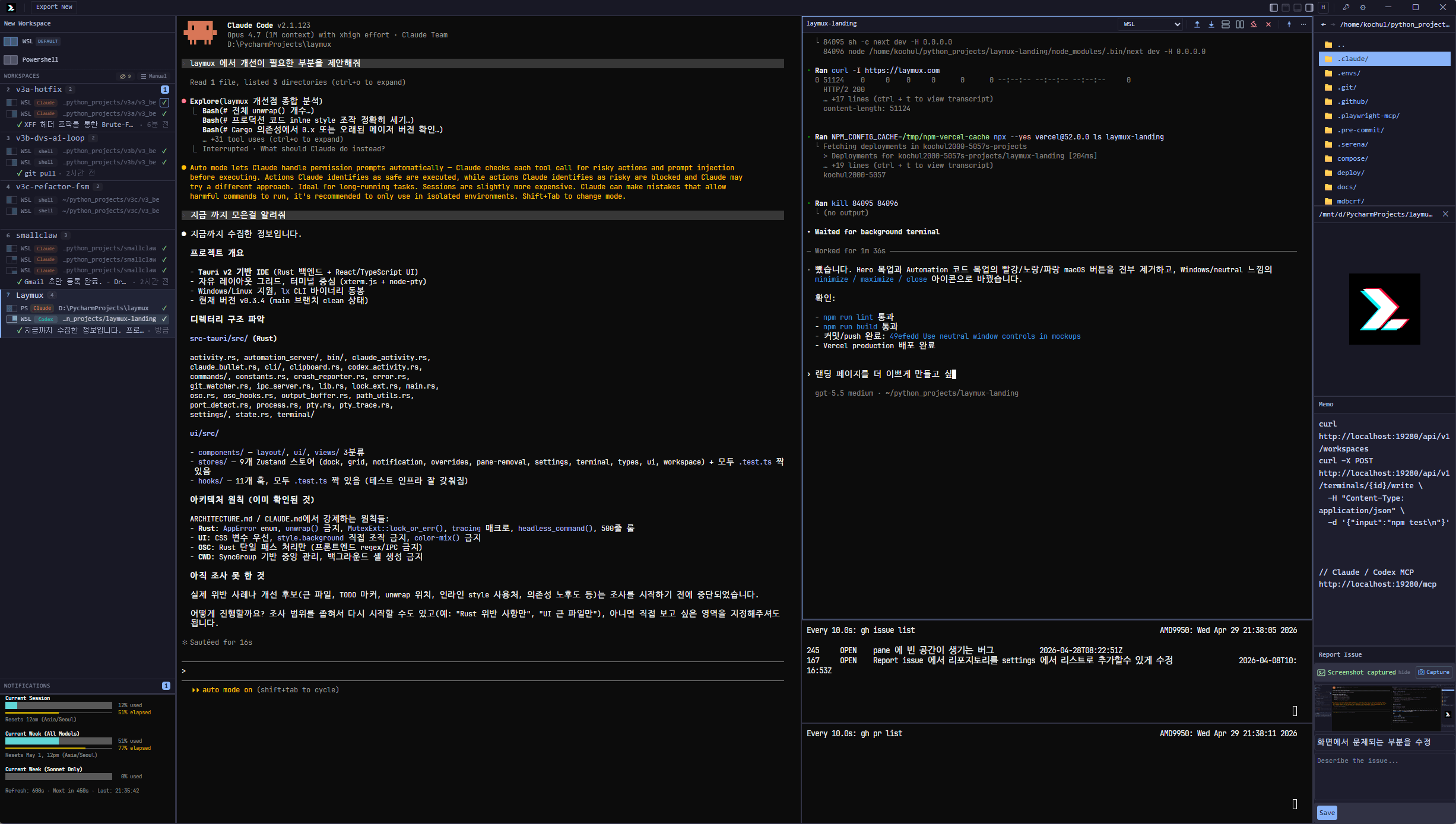Toggle boxed checkmark on first v3a WSL Claude row
Screen dimensions: 1456x824
pos(164,102)
